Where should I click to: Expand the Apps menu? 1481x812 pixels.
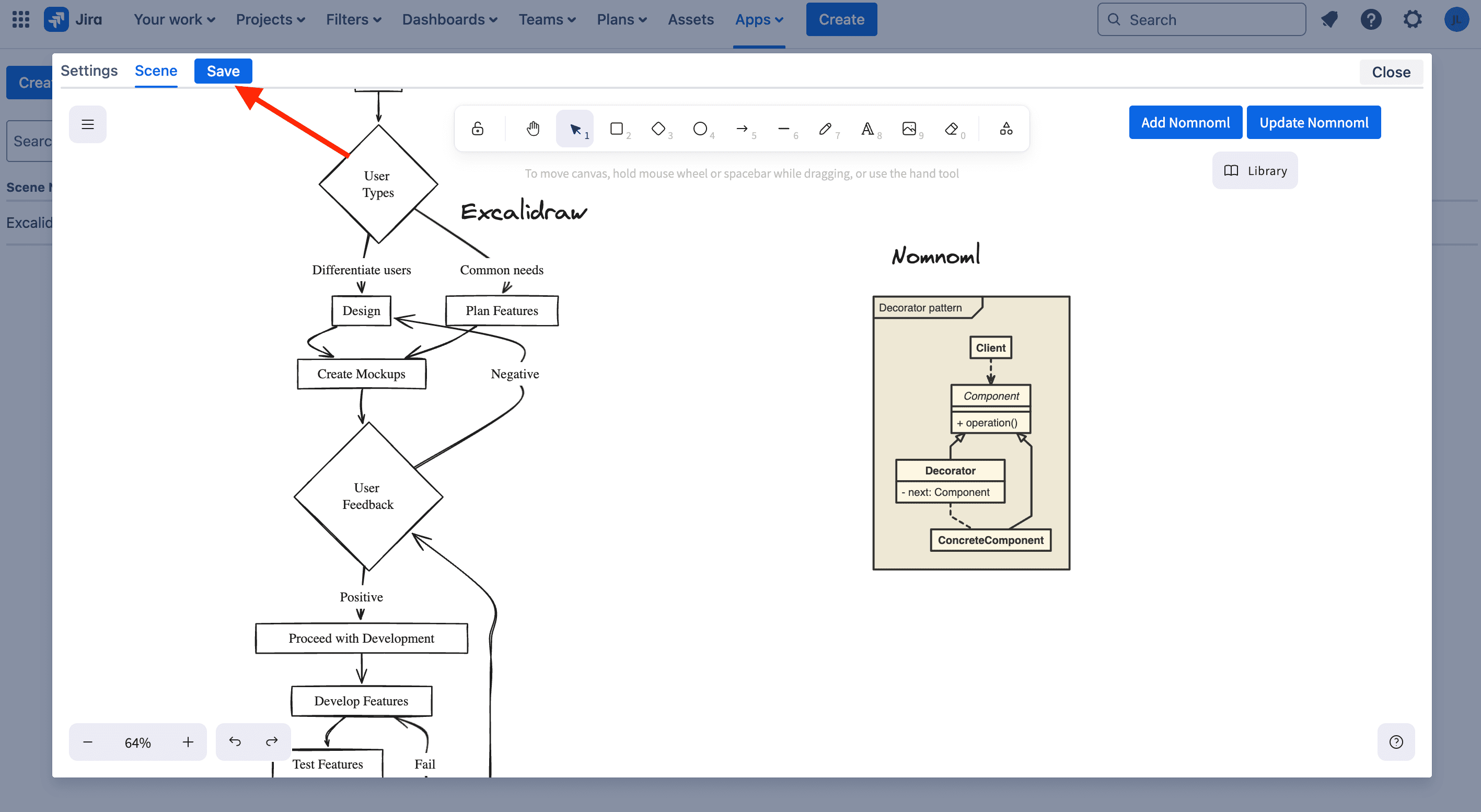coord(759,19)
